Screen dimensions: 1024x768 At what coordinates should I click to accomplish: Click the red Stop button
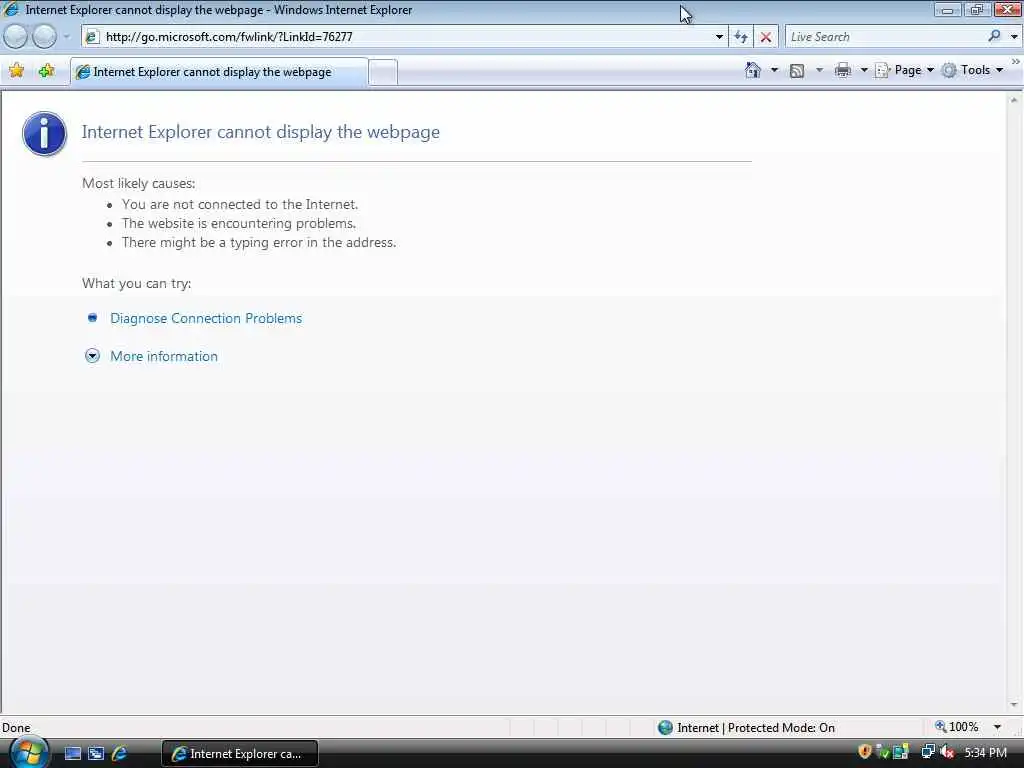point(766,37)
